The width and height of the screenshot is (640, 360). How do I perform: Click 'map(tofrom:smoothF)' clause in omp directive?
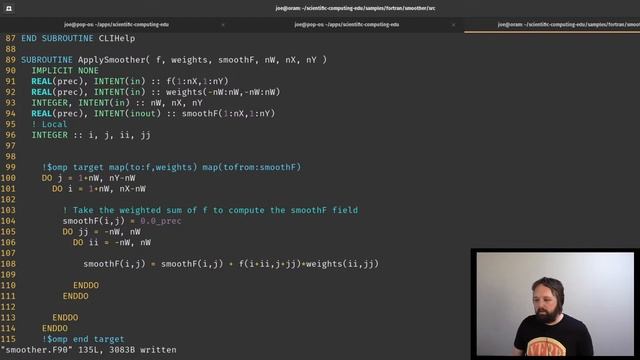point(252,167)
